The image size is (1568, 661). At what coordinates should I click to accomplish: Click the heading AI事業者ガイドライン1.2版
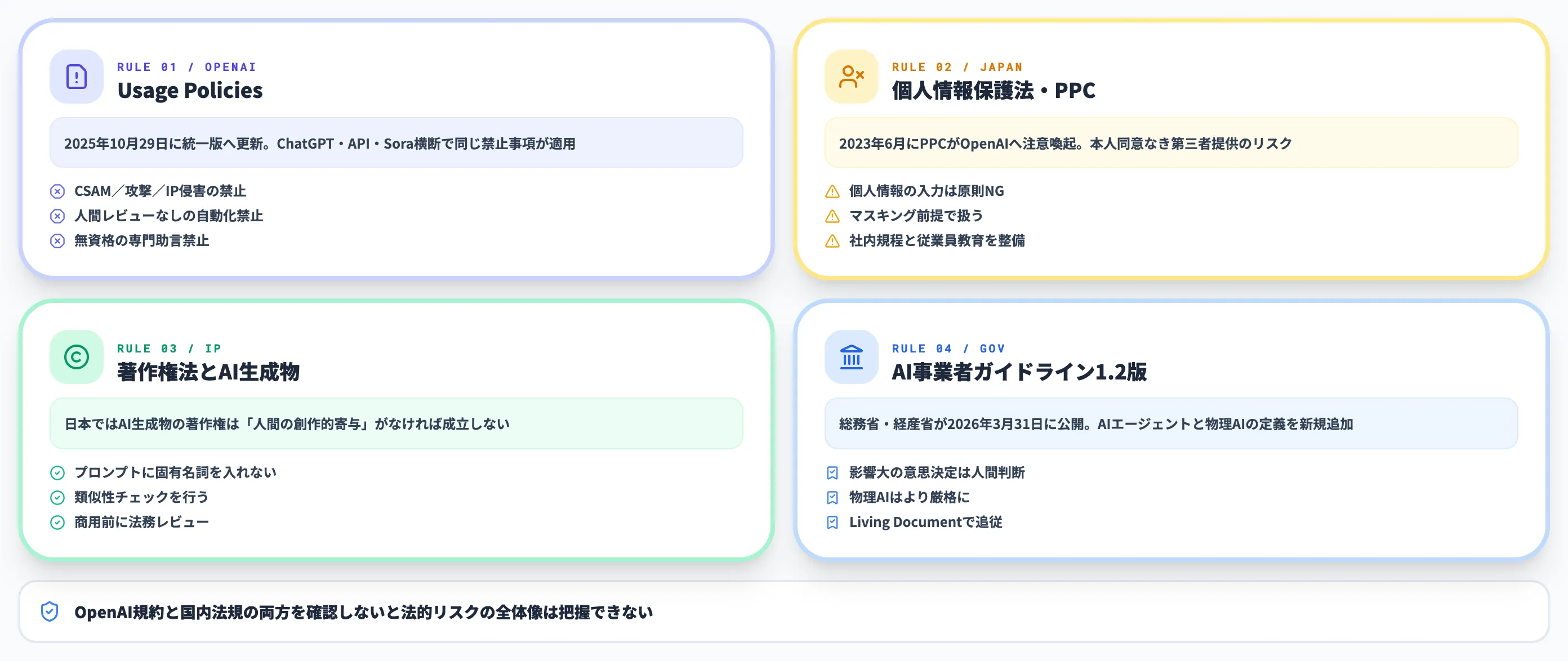click(1019, 371)
